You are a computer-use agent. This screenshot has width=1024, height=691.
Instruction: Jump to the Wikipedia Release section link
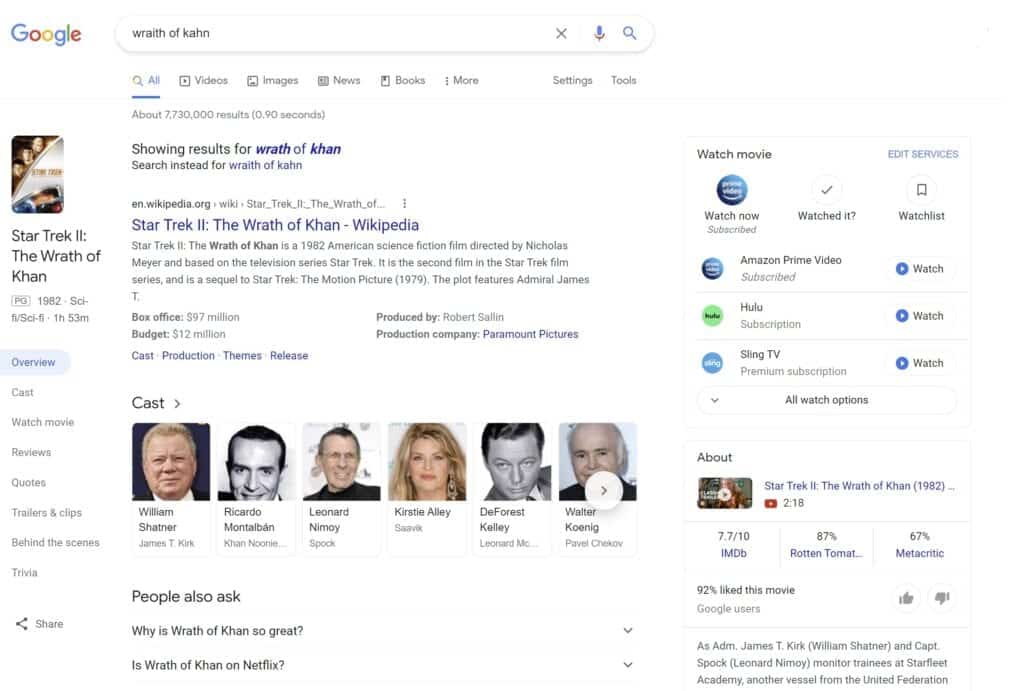click(x=289, y=355)
